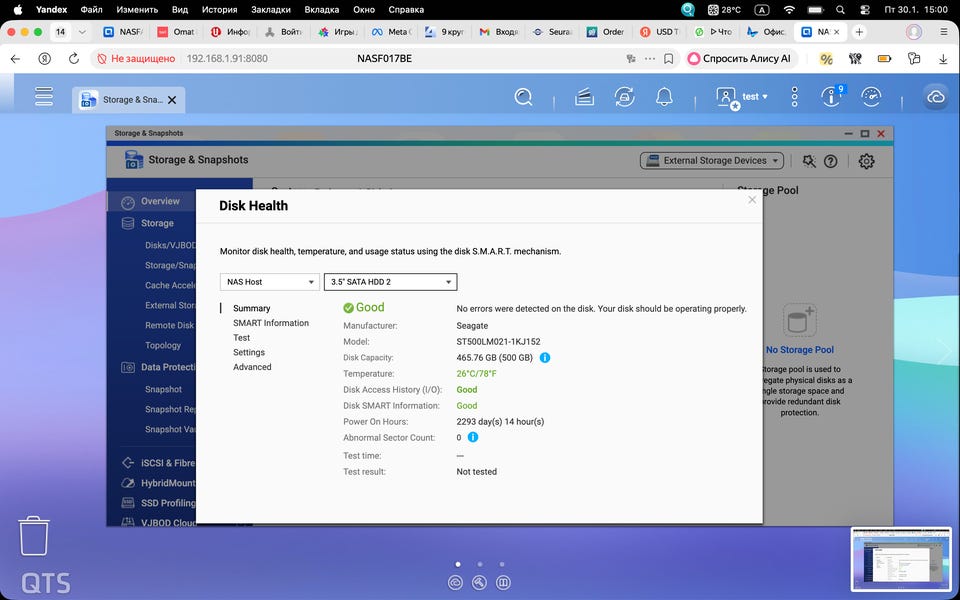Close the Disk Health dialog

pyautogui.click(x=752, y=200)
